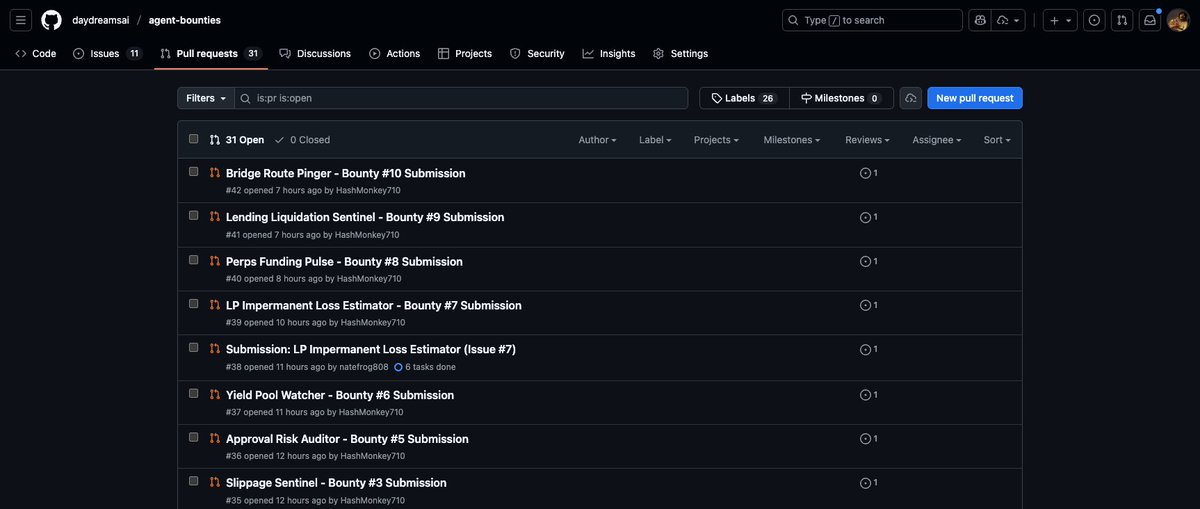1200x509 pixels.
Task: Click the issue count icon for Lending Liquidation Sentinel
Action: pyautogui.click(x=868, y=217)
